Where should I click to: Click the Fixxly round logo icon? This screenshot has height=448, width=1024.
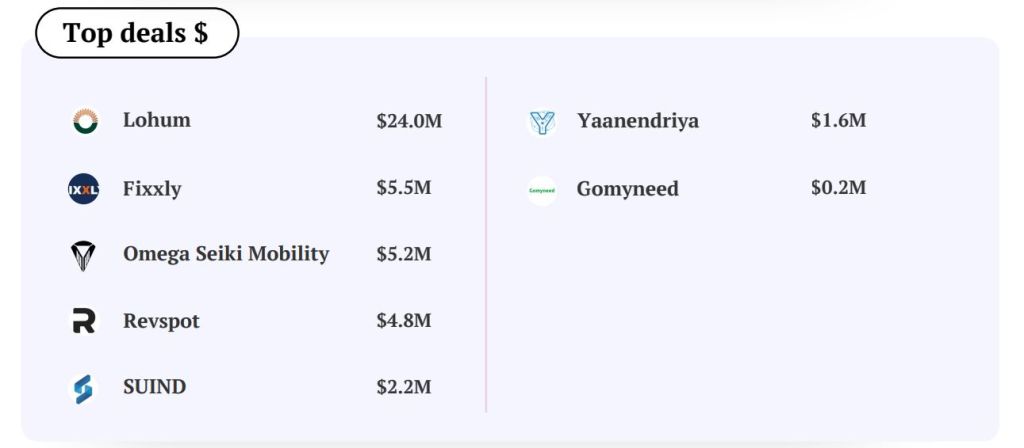click(84, 189)
